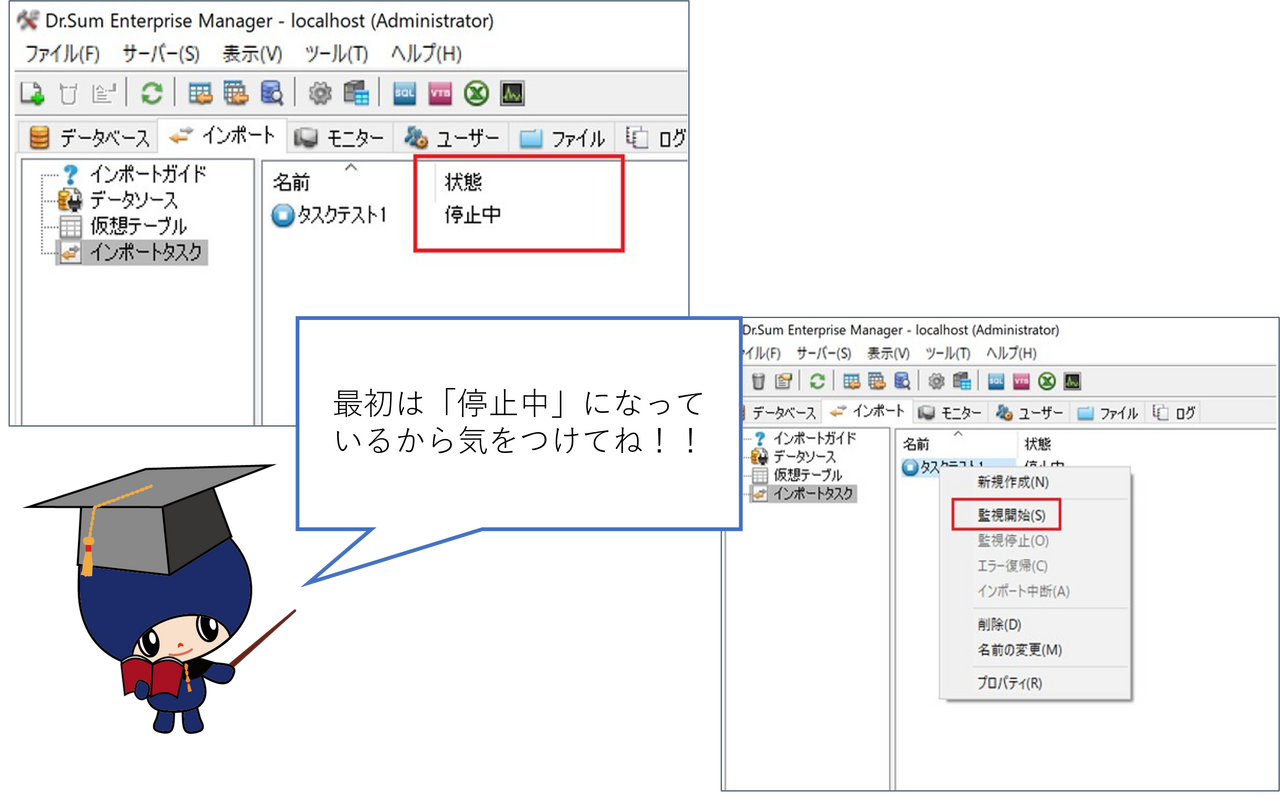The image size is (1280, 808).
Task: Open サーバー(S) menu in the larger window
Action: (161, 54)
